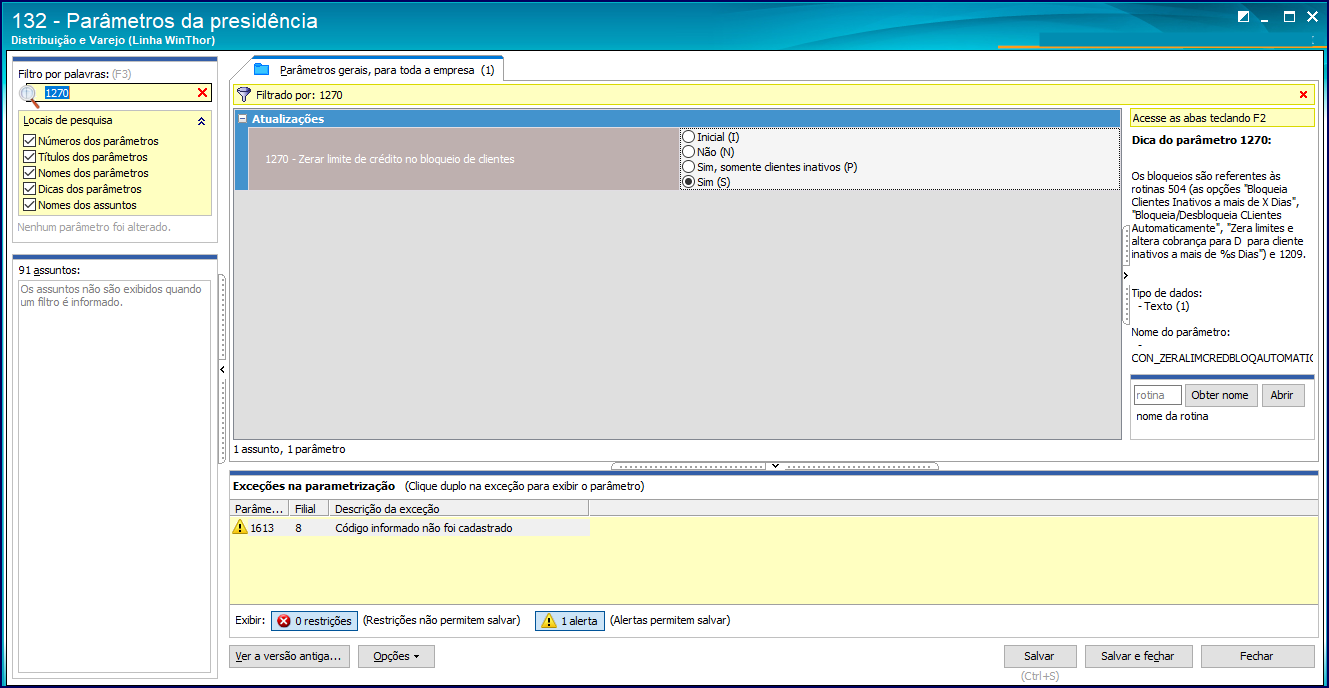Click the window restore-down icon in title bar
The height and width of the screenshot is (688, 1329).
pos(1244,16)
